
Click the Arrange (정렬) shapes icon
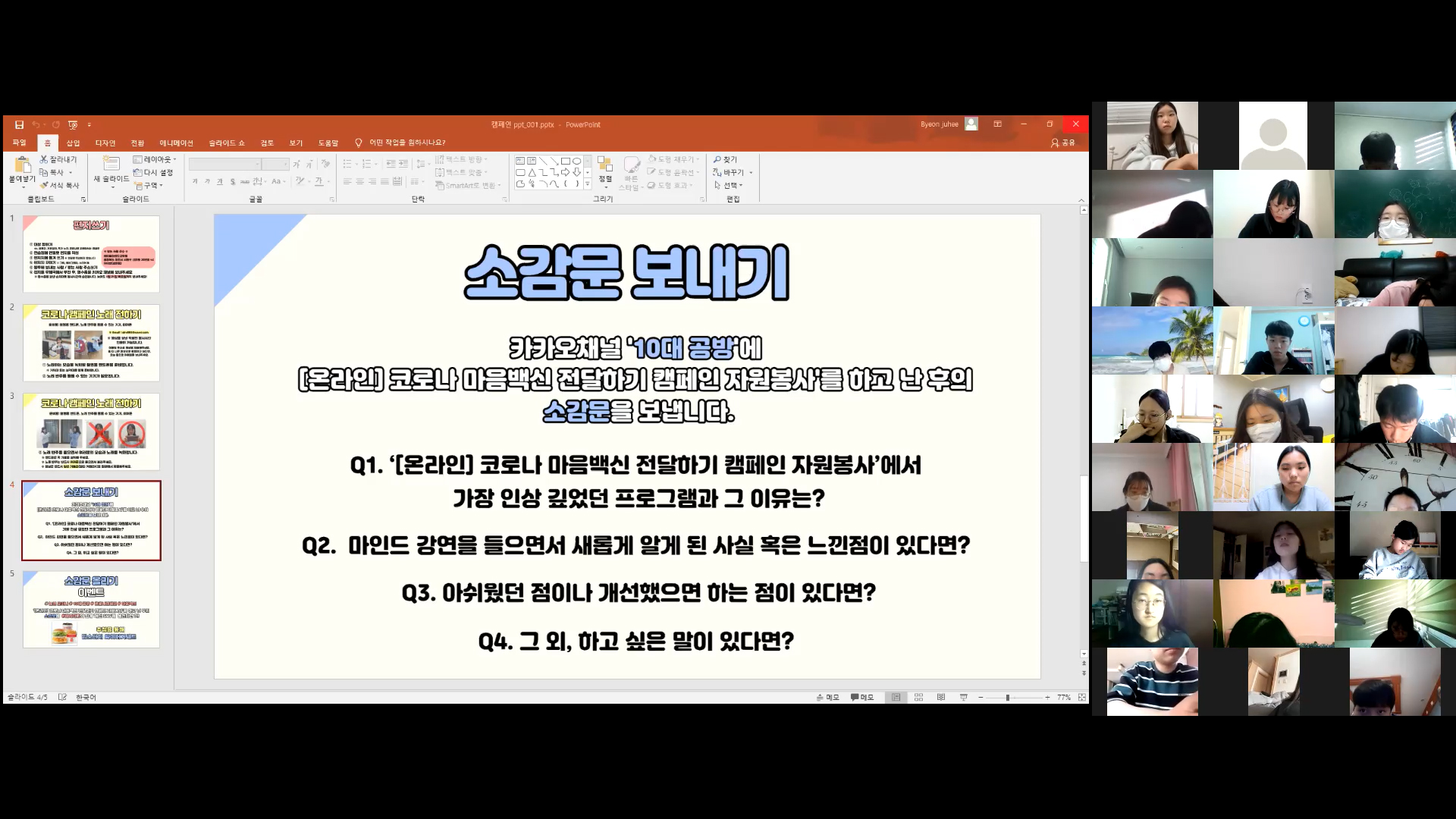tap(604, 165)
